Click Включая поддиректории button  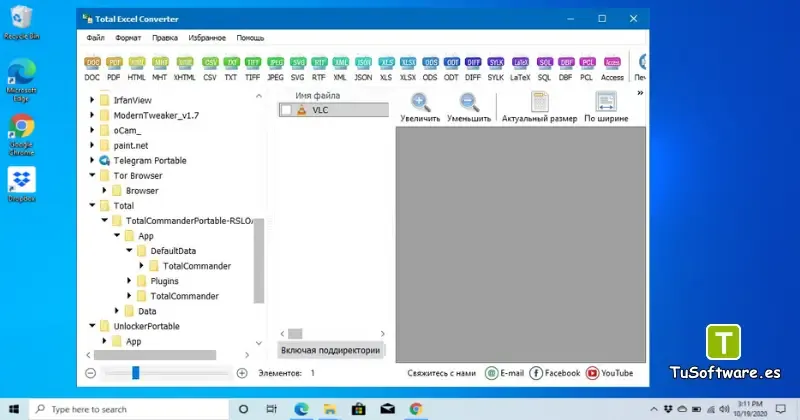click(330, 351)
